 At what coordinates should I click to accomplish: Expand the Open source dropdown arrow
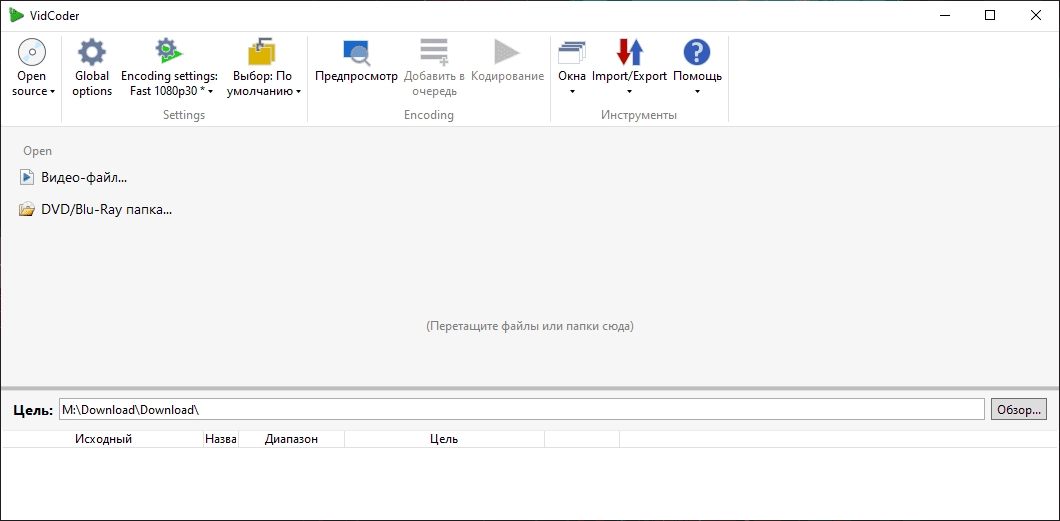tap(52, 92)
